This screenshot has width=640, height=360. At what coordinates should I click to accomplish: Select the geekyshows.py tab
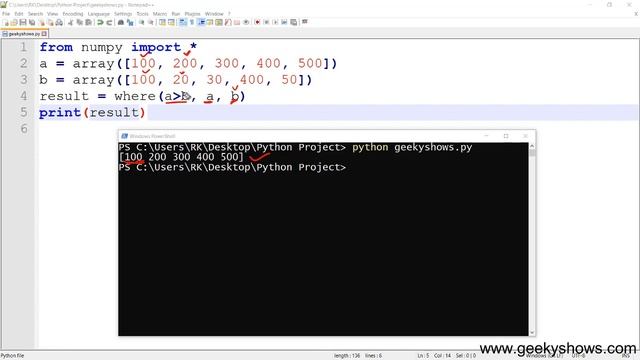tap(24, 34)
